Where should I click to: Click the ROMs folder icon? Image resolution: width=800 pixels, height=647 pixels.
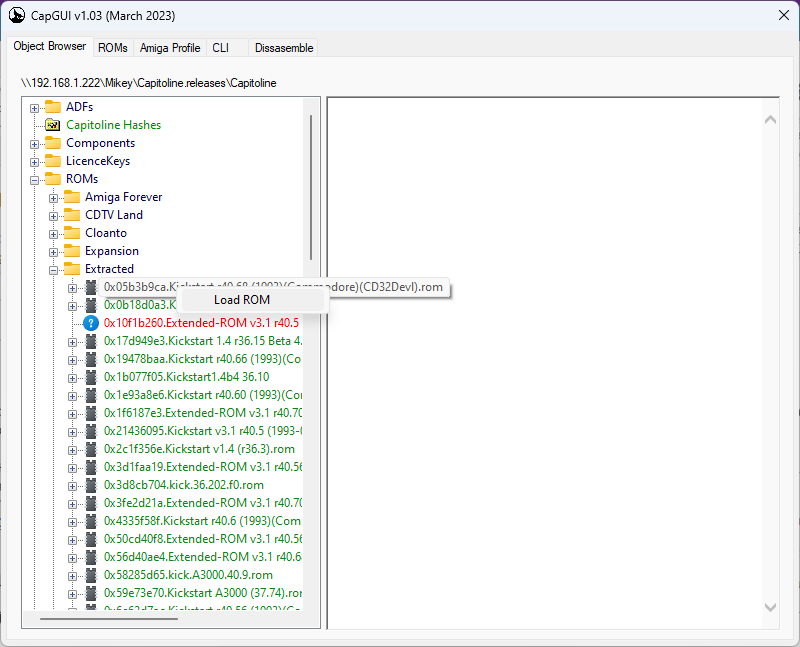pyautogui.click(x=53, y=179)
